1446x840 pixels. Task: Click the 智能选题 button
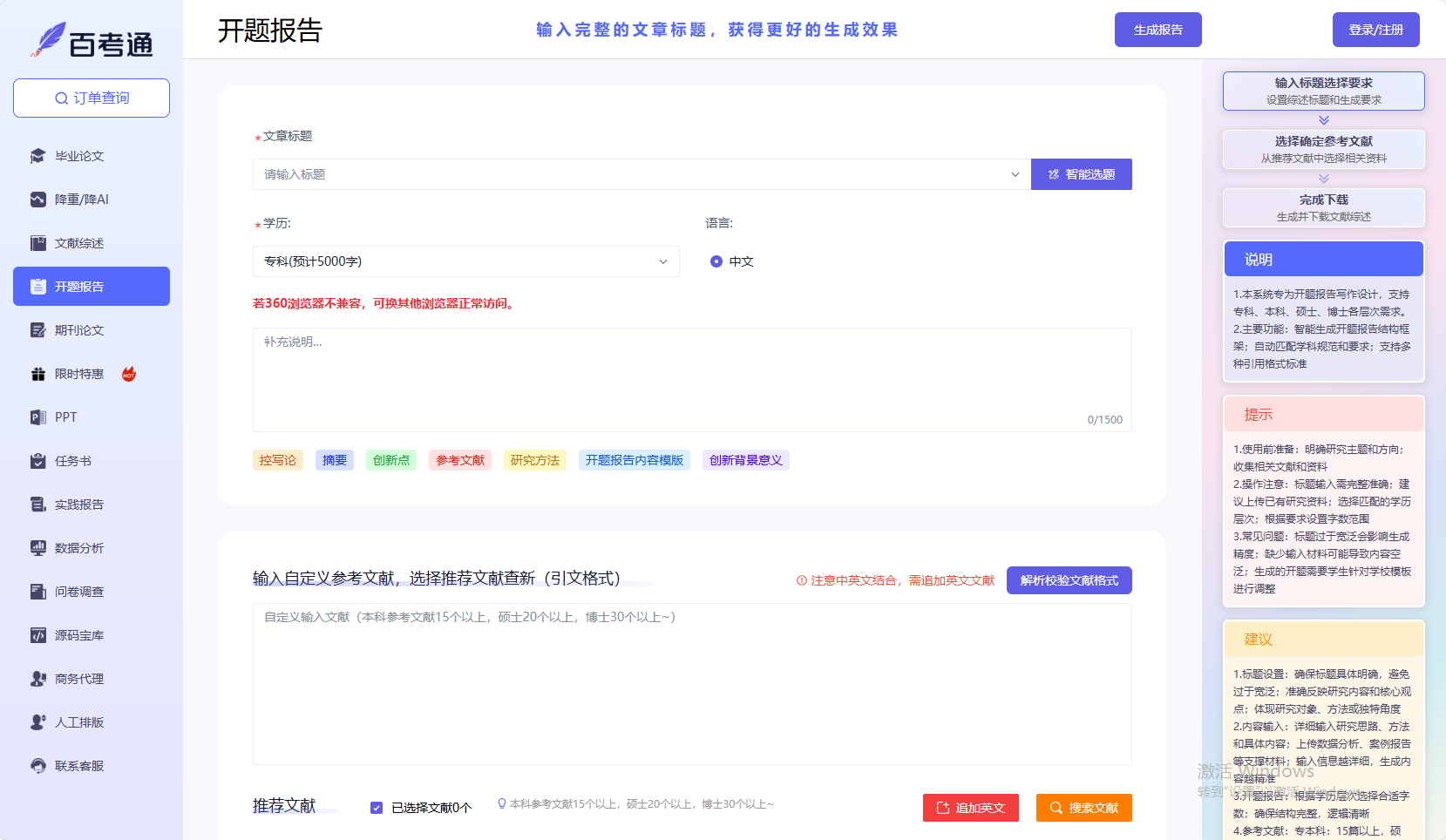[x=1081, y=174]
